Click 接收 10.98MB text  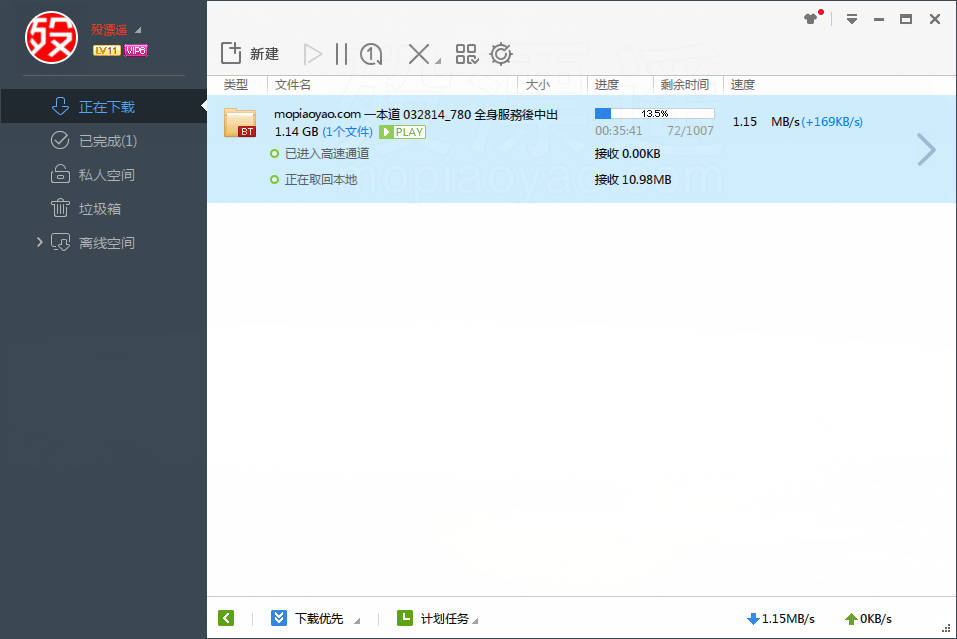tap(633, 179)
